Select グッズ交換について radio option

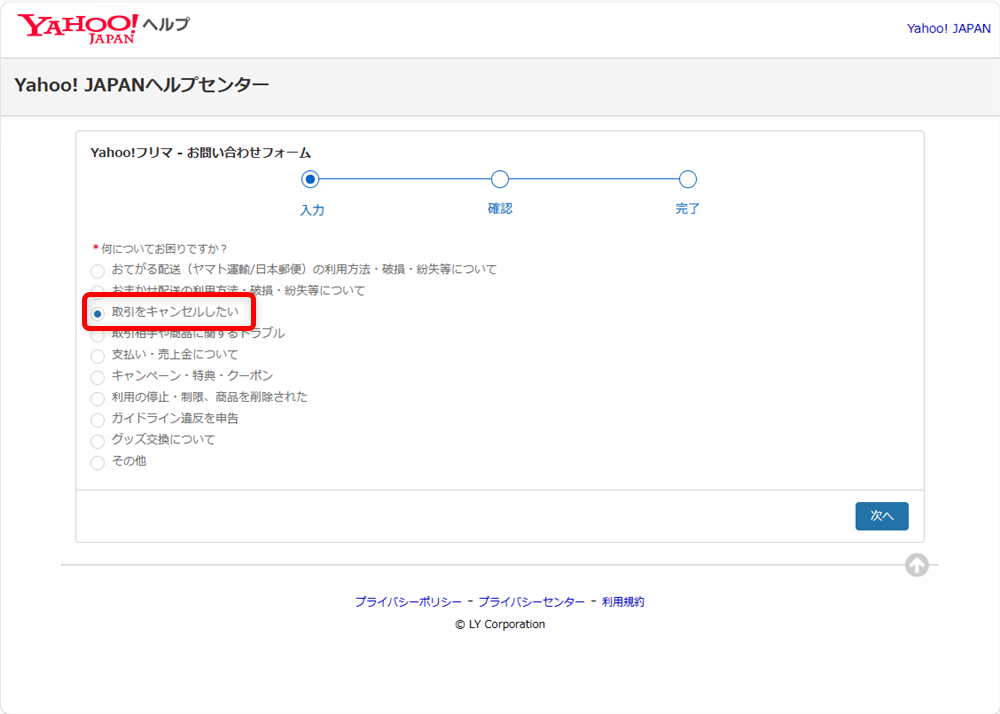click(x=98, y=441)
